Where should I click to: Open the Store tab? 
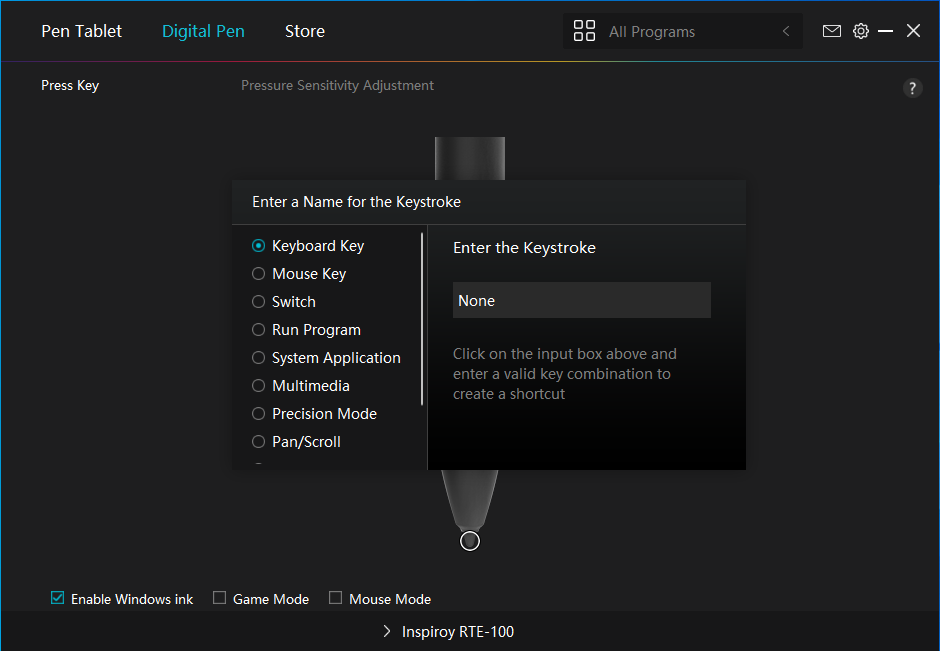(304, 31)
